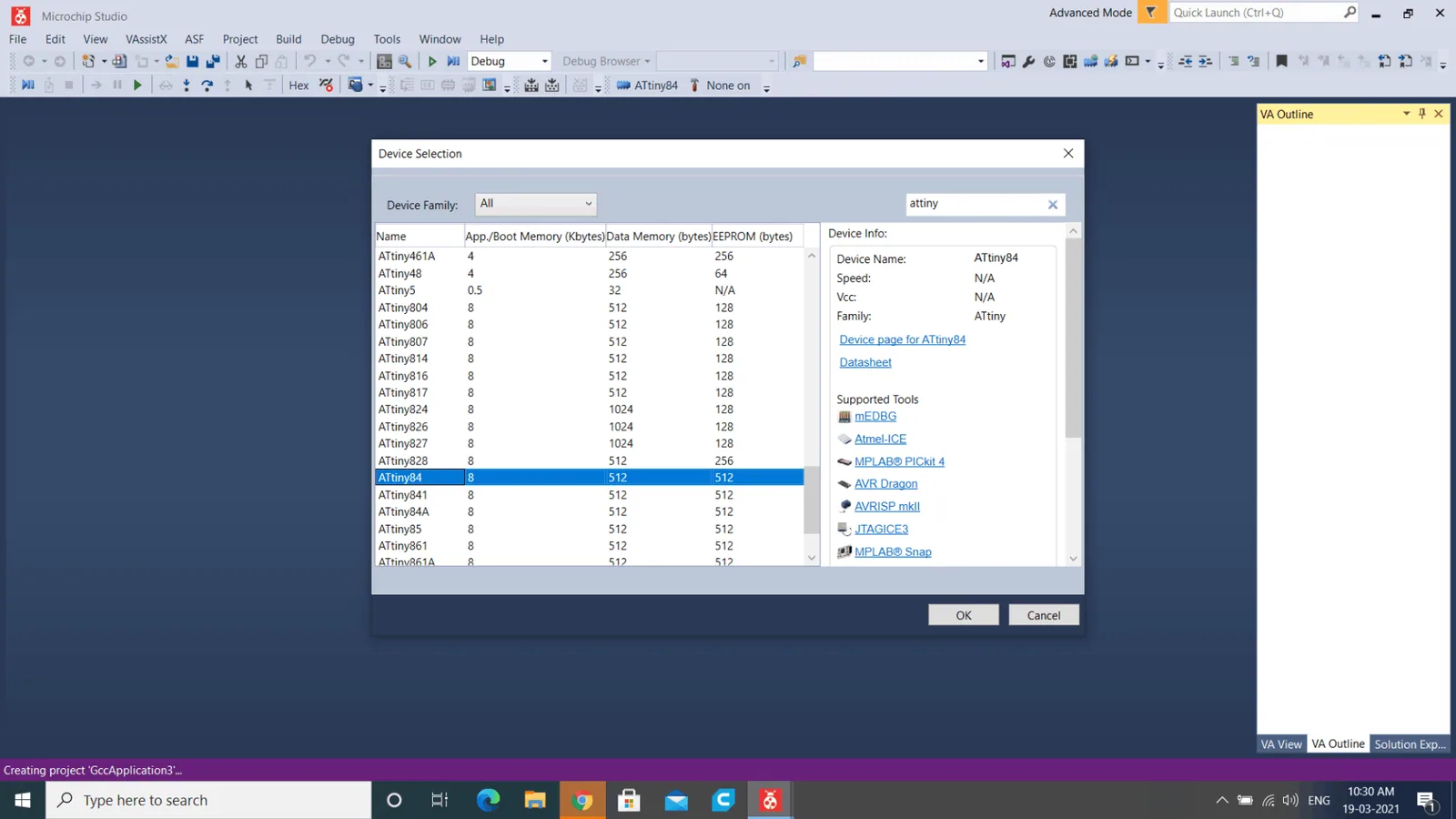The image size is (1456, 819).
Task: Click the Save All icon
Action: coord(213,61)
